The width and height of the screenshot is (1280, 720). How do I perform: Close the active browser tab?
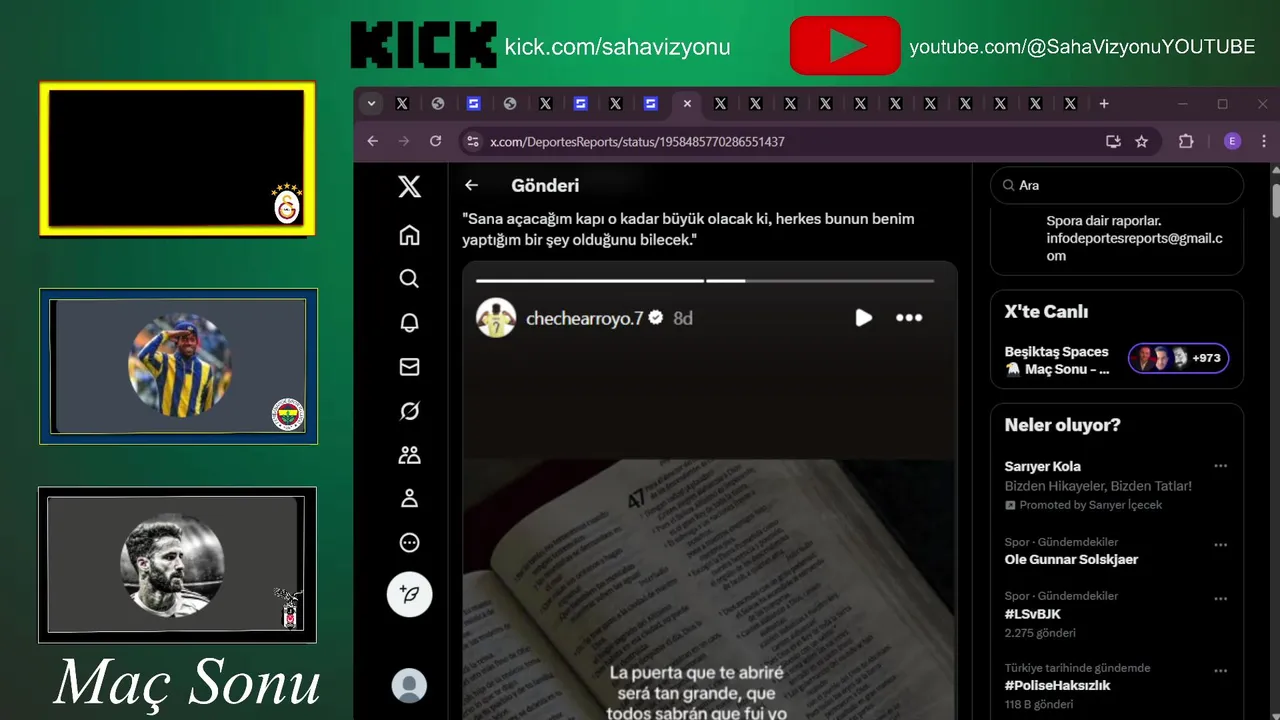[x=686, y=103]
